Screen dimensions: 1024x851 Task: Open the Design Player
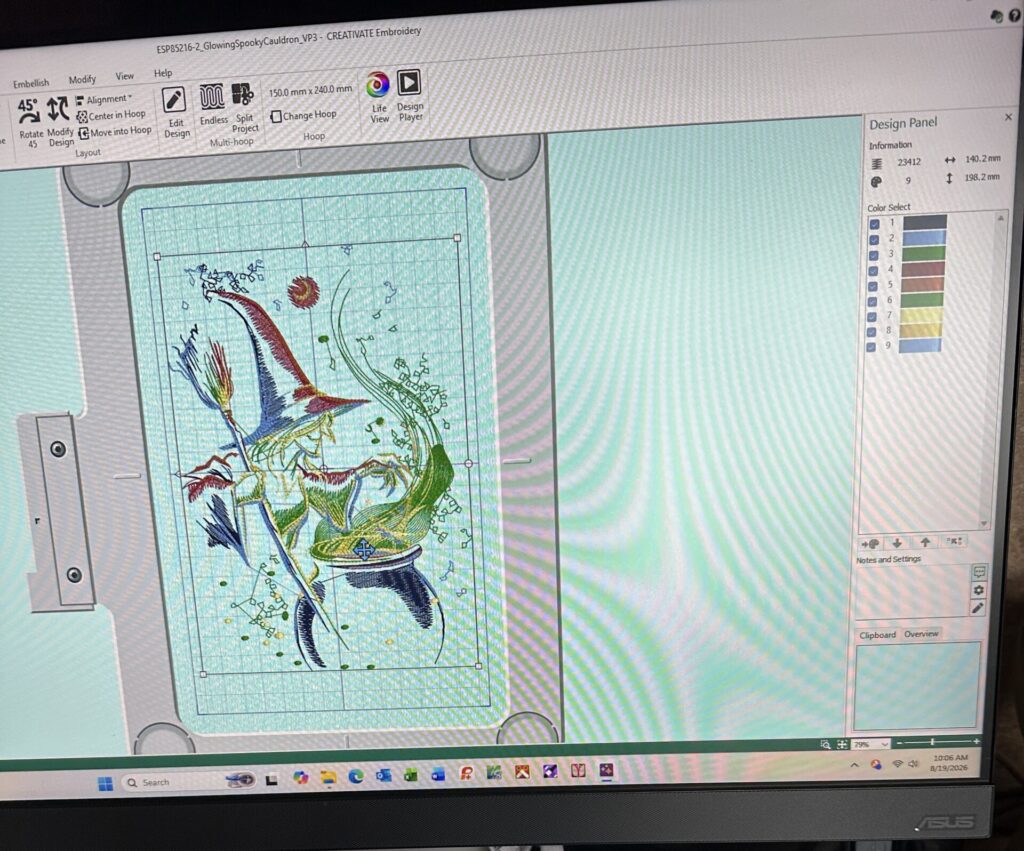coord(409,95)
